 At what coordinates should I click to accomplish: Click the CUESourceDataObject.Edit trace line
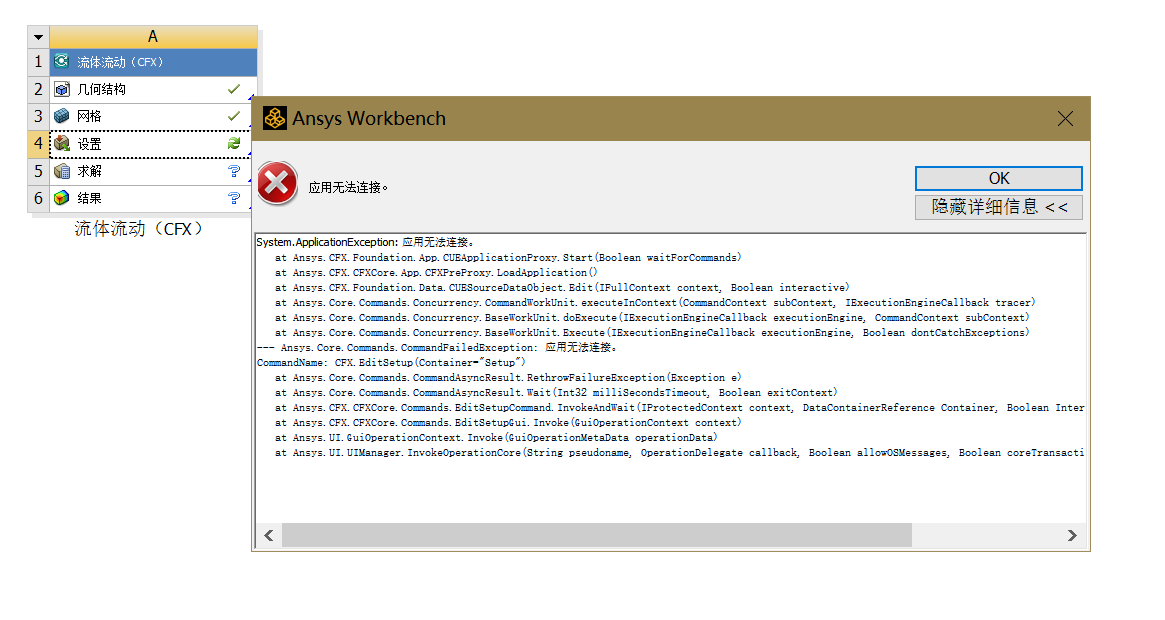click(562, 288)
